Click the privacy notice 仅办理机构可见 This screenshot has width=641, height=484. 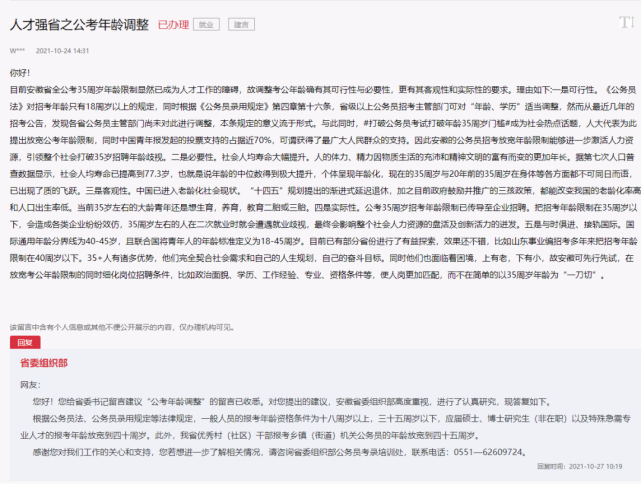tap(206, 327)
